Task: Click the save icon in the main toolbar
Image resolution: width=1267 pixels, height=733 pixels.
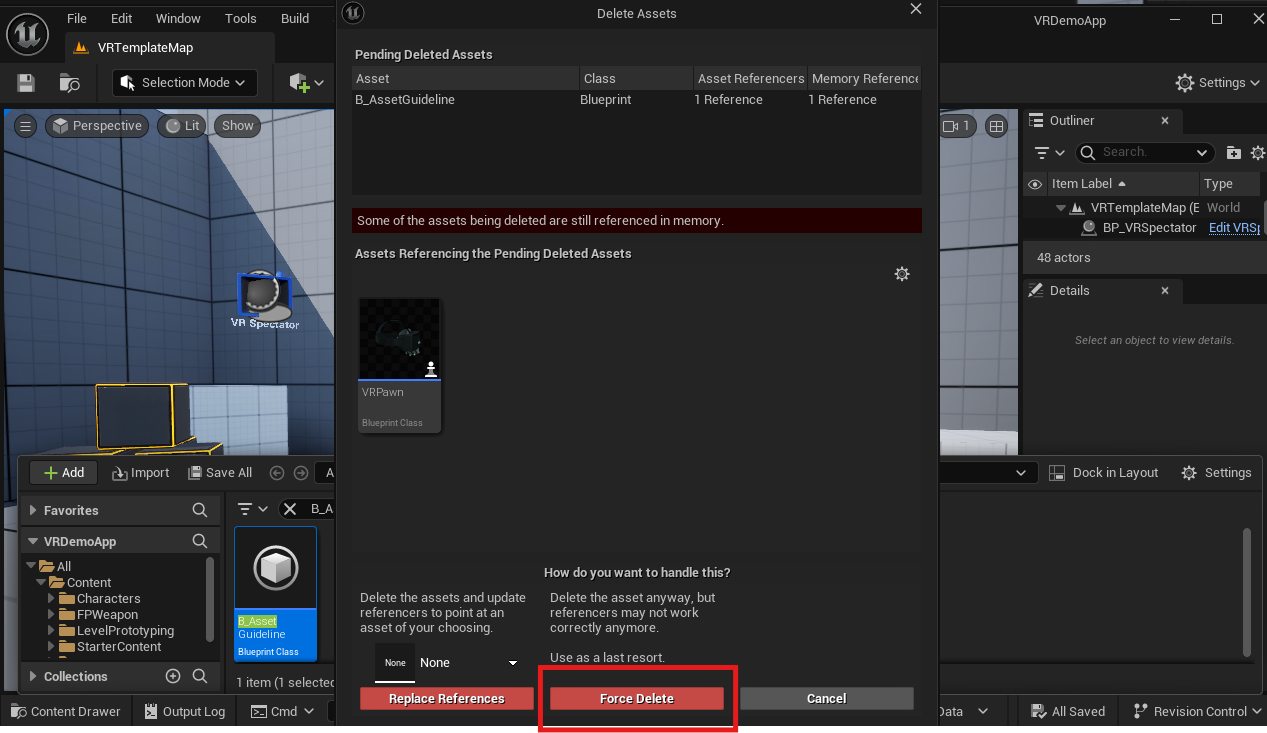Action: (x=26, y=83)
